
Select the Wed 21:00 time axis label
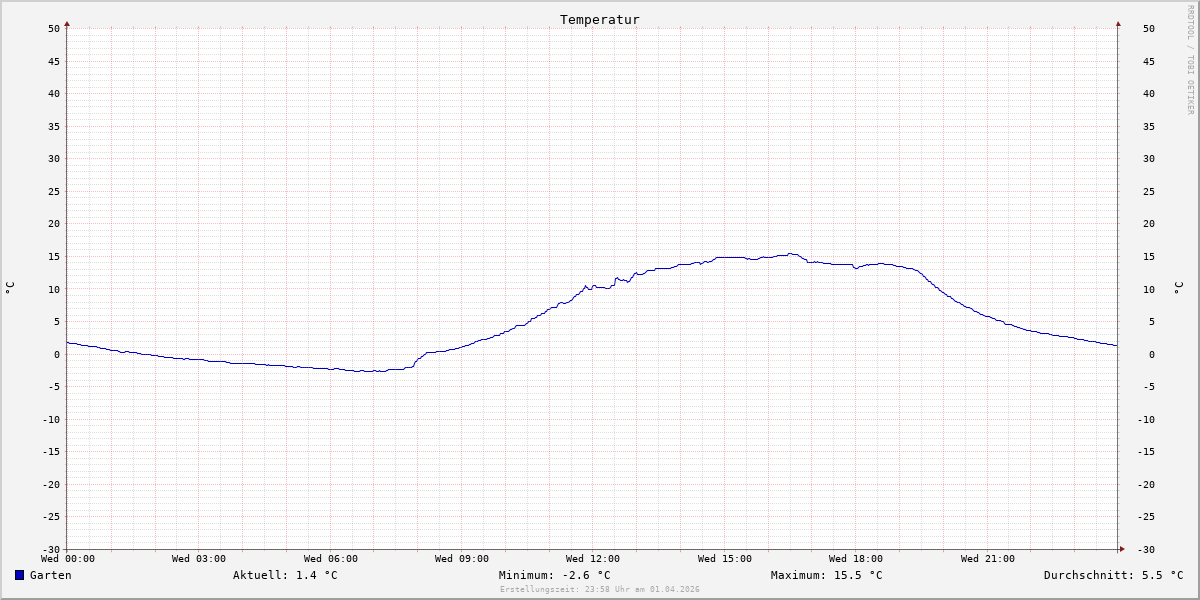988,559
